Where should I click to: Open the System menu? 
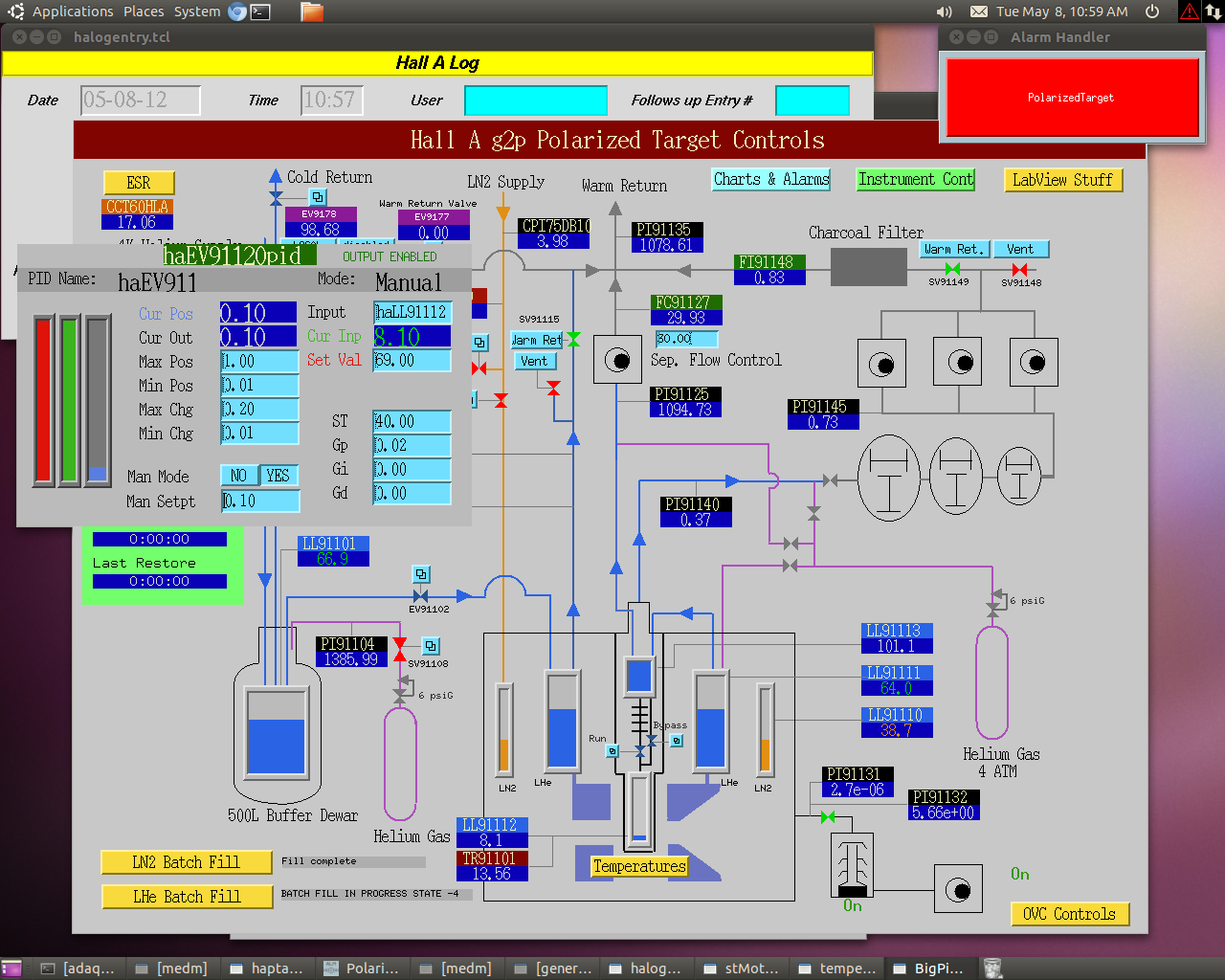tap(197, 11)
